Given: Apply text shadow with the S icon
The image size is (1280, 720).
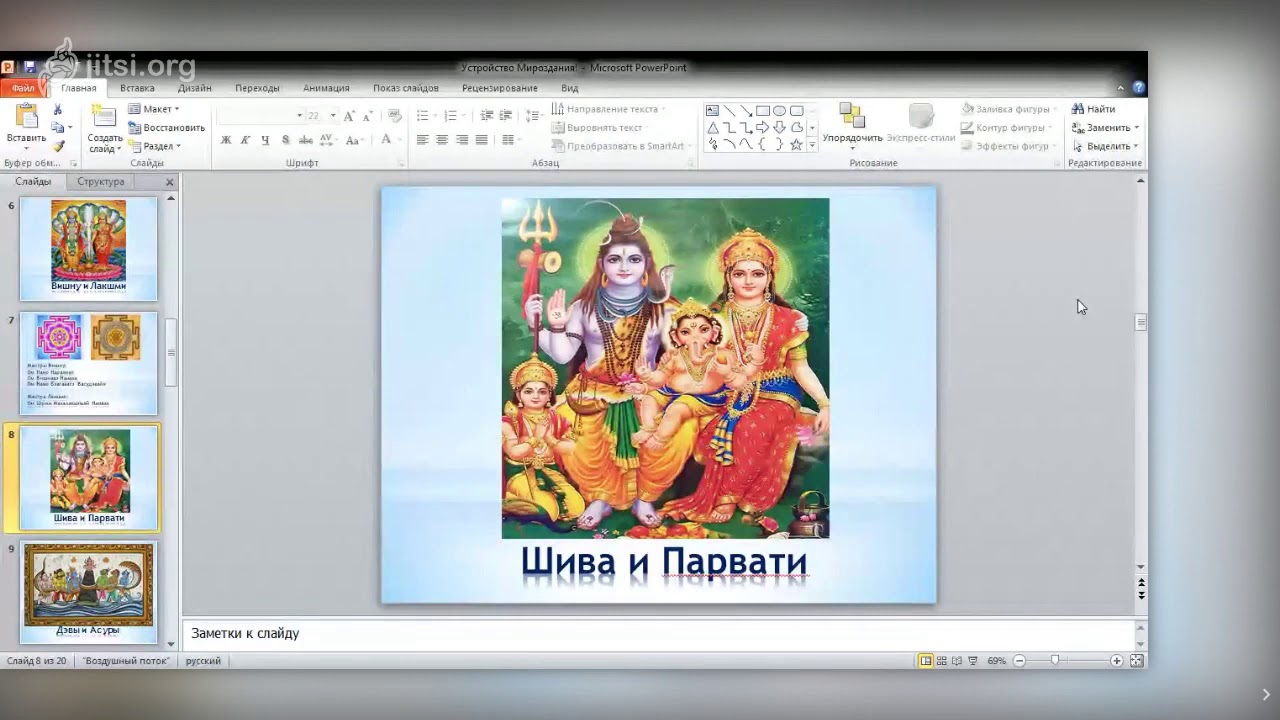Looking at the screenshot, I should [284, 140].
